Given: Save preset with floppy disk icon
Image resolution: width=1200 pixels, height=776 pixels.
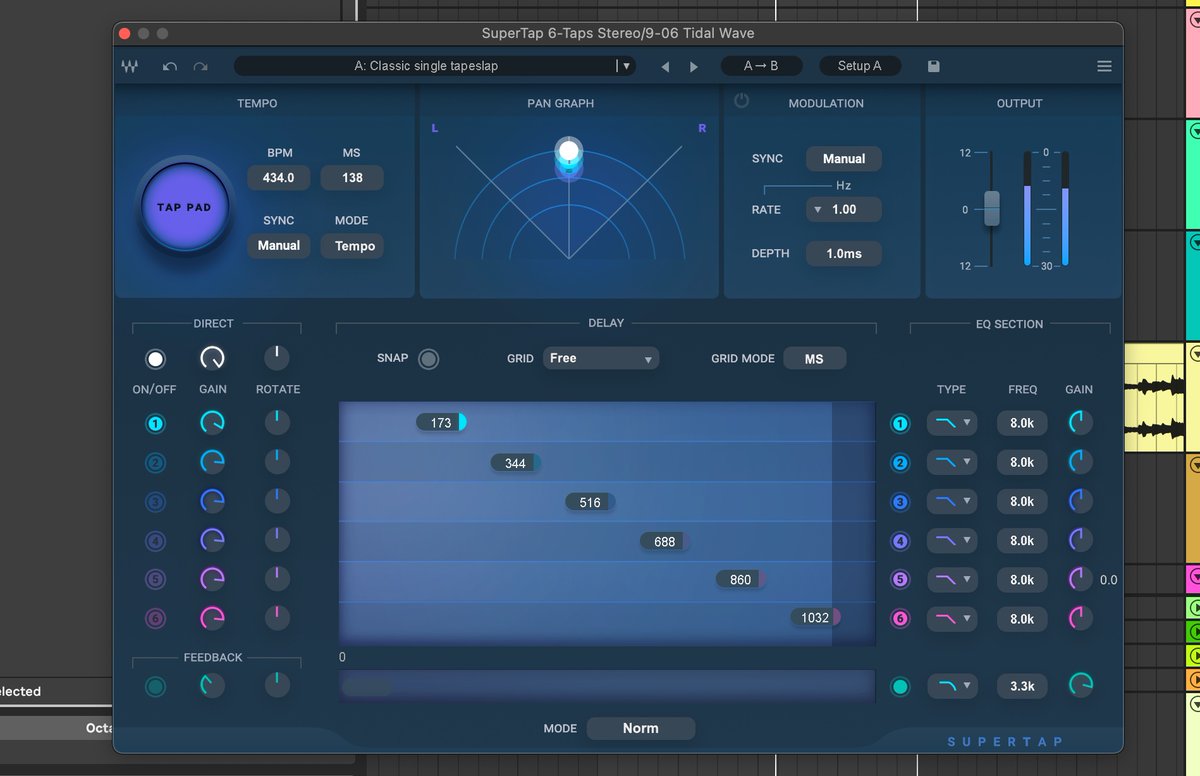Looking at the screenshot, I should [x=933, y=66].
